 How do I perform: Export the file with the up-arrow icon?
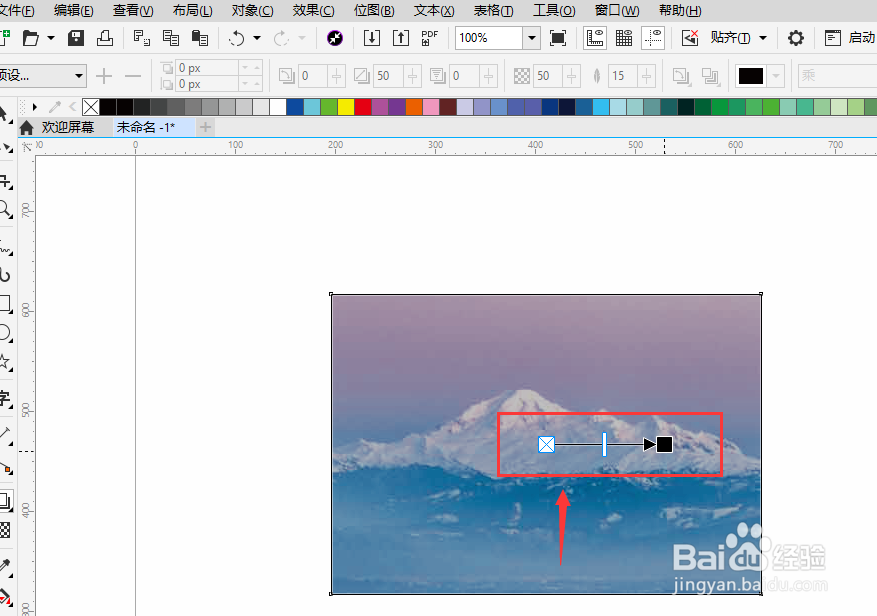pyautogui.click(x=400, y=38)
